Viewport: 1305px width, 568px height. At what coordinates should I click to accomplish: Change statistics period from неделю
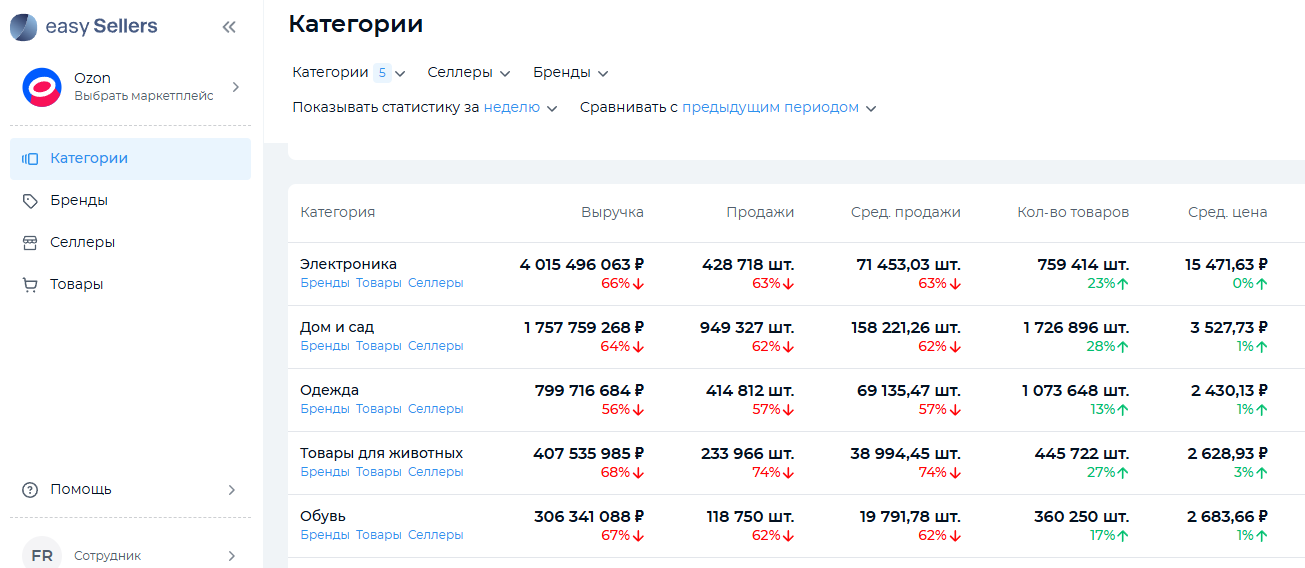[x=520, y=108]
